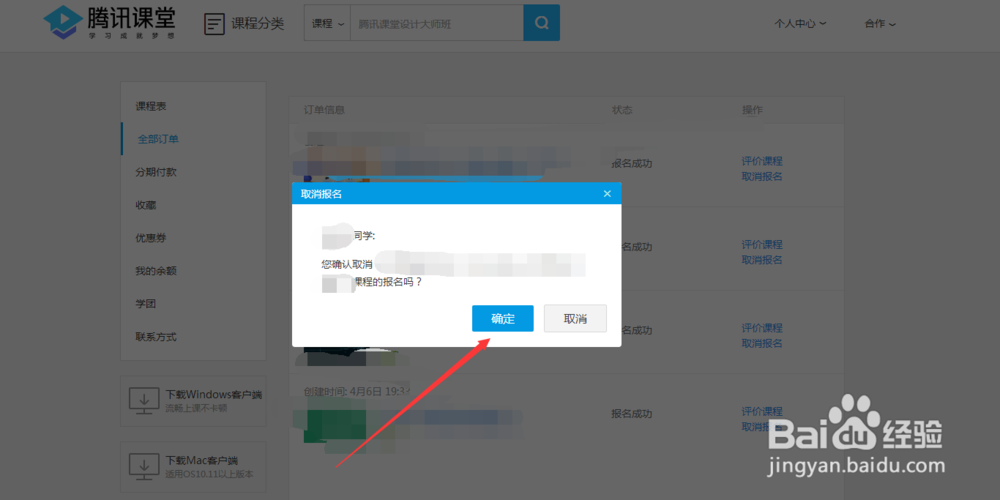
Task: Click the 取消报名 dialog title text
Action: 321,194
